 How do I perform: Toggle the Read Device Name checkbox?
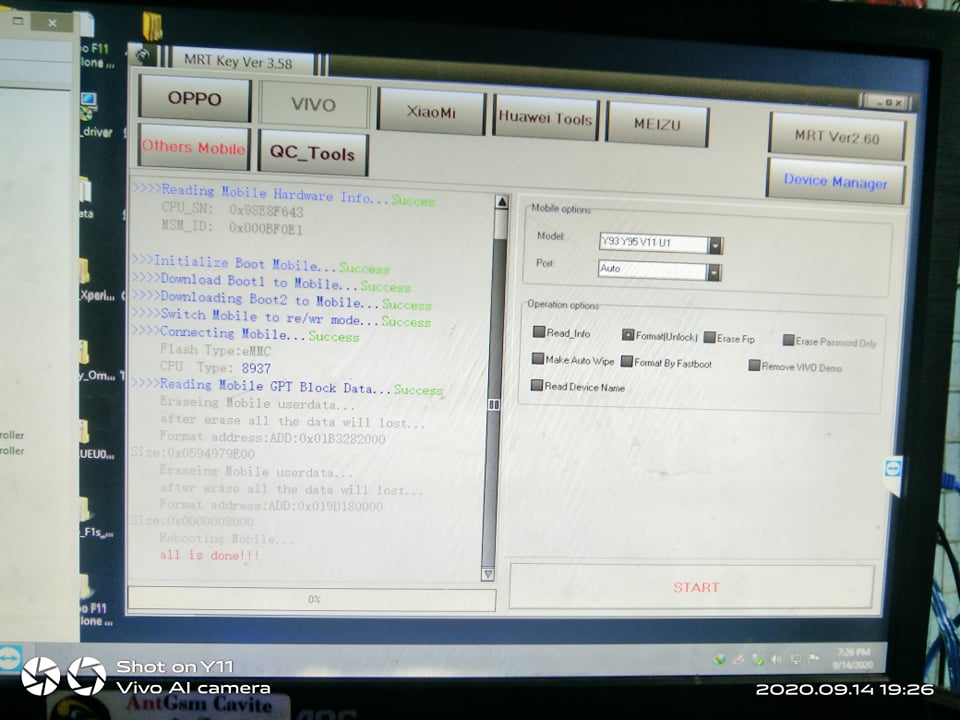pyautogui.click(x=536, y=385)
